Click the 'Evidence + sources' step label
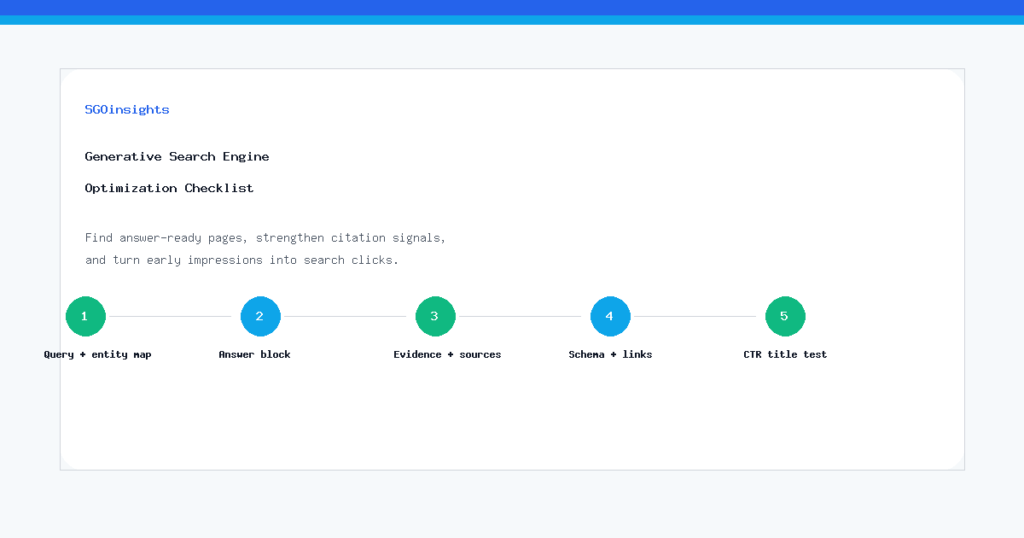Image resolution: width=1024 pixels, height=538 pixels. click(x=447, y=355)
